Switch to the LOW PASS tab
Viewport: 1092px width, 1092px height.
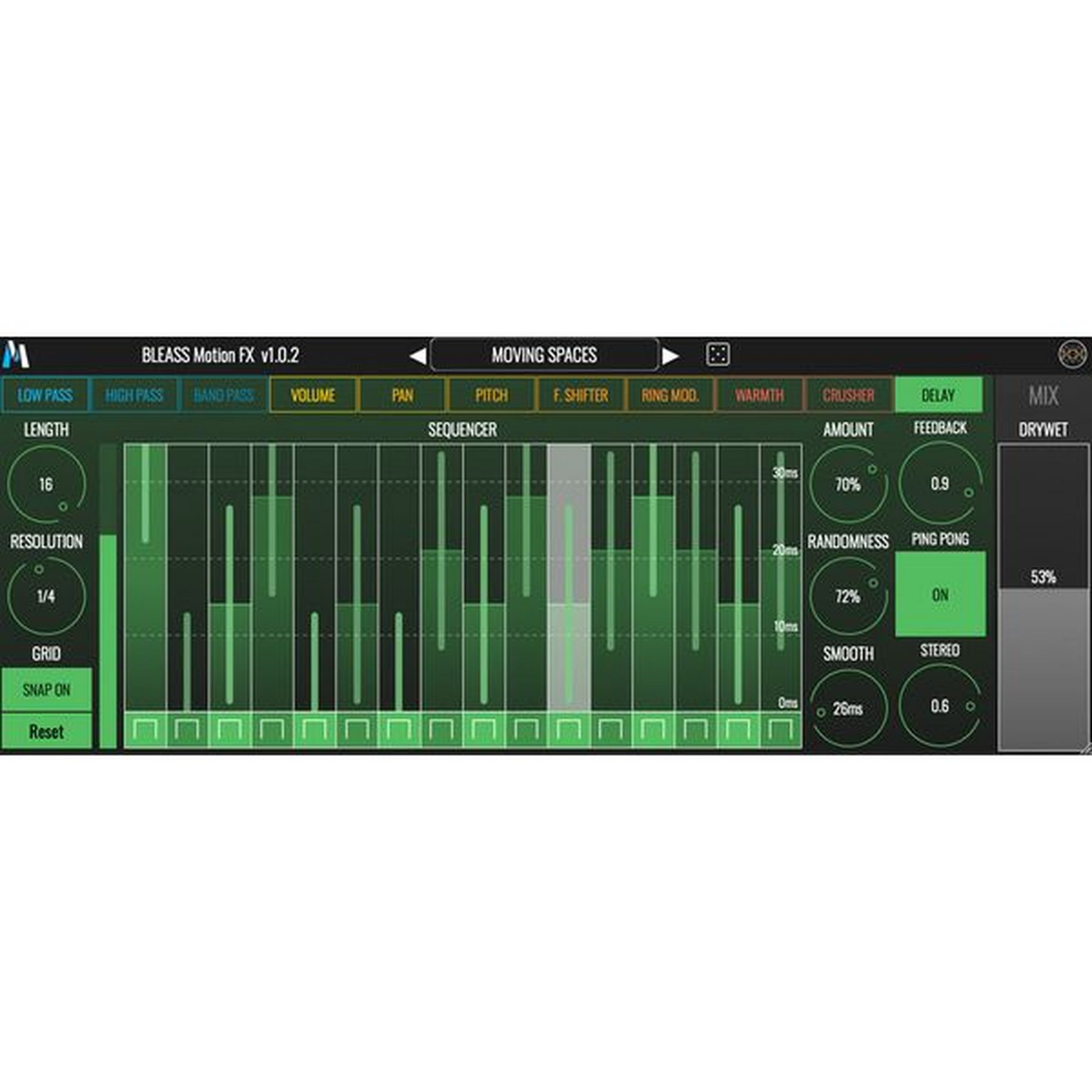(x=45, y=395)
